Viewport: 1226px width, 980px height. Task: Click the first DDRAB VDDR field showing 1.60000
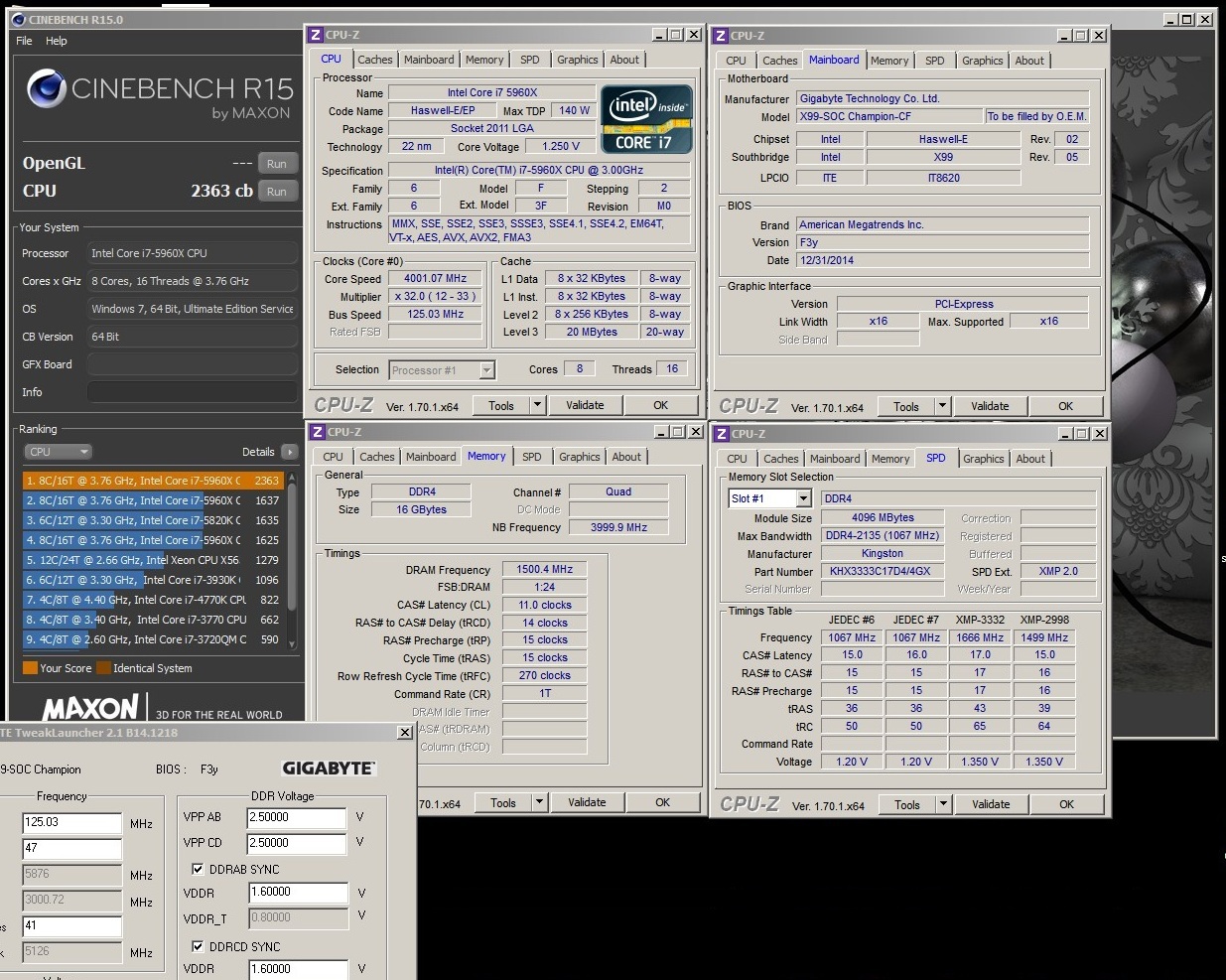(299, 894)
